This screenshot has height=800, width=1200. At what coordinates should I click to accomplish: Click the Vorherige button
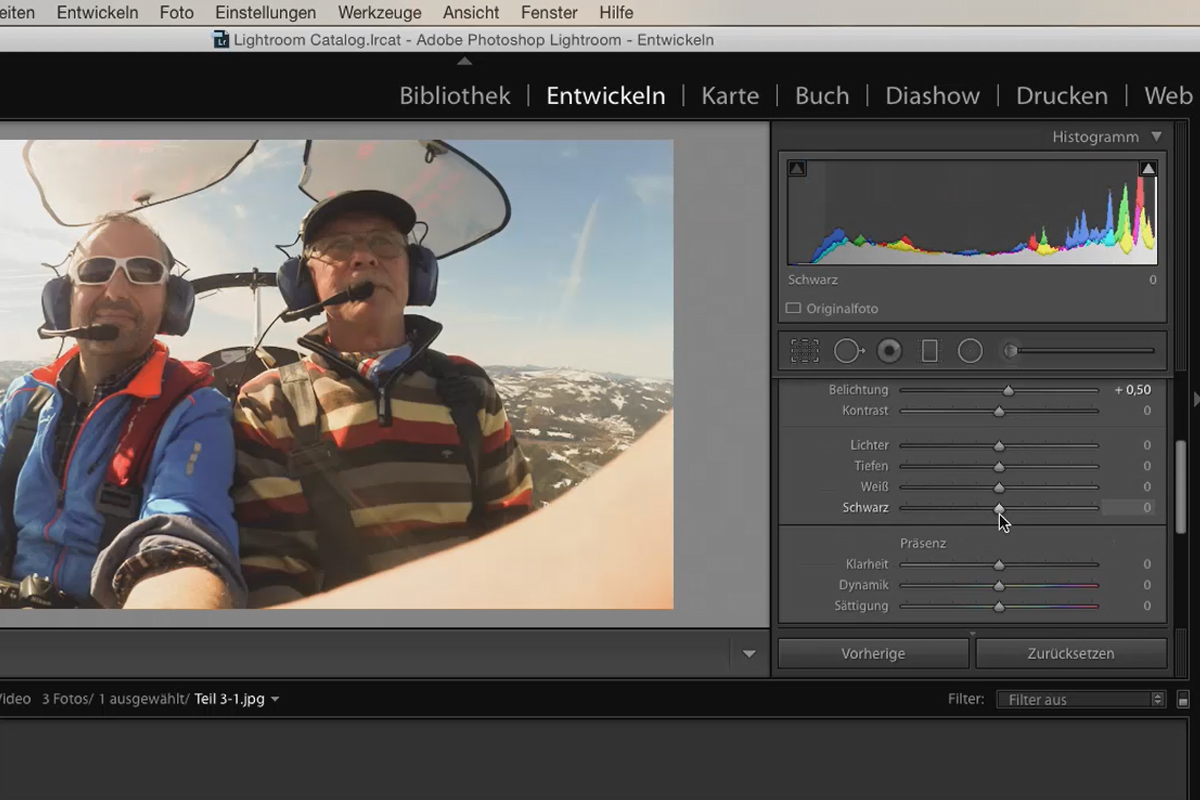[x=873, y=654]
